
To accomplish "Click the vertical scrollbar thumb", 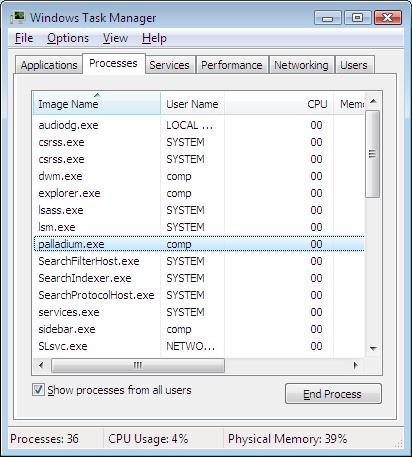I will pyautogui.click(x=373, y=154).
